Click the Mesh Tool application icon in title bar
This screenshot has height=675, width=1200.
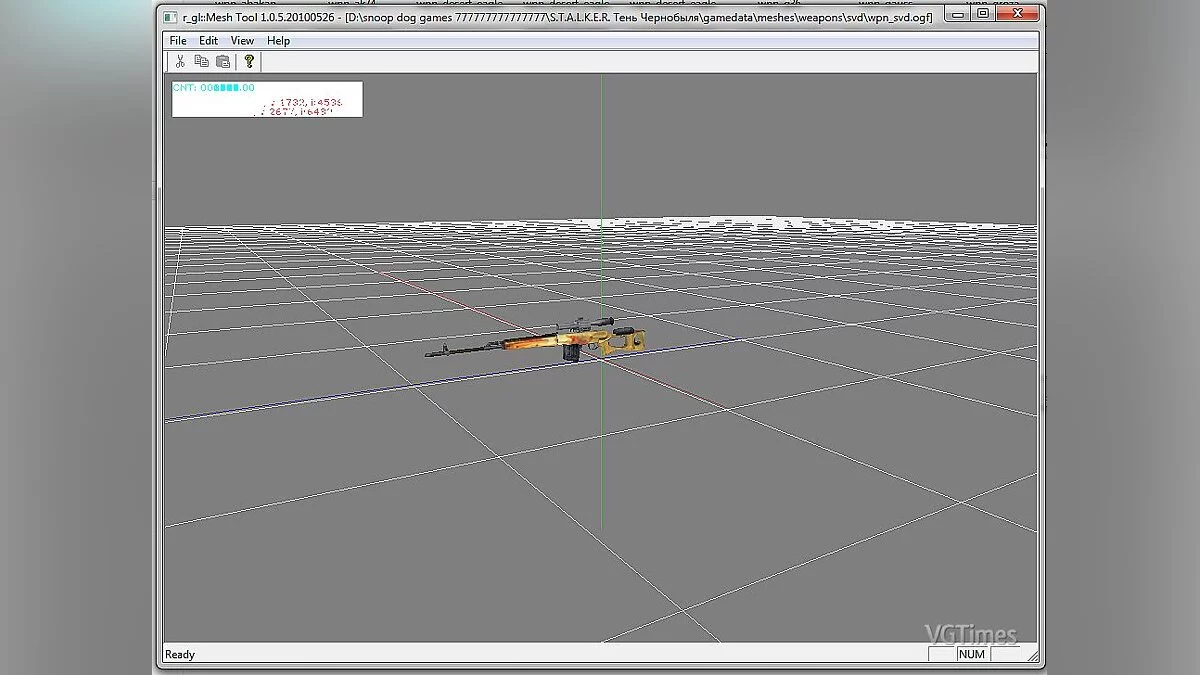(170, 14)
